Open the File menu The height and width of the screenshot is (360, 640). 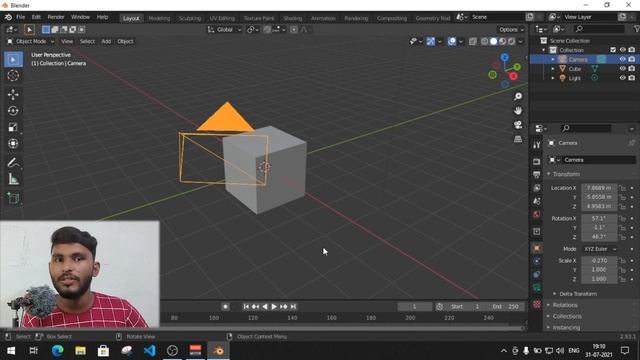tap(20, 17)
